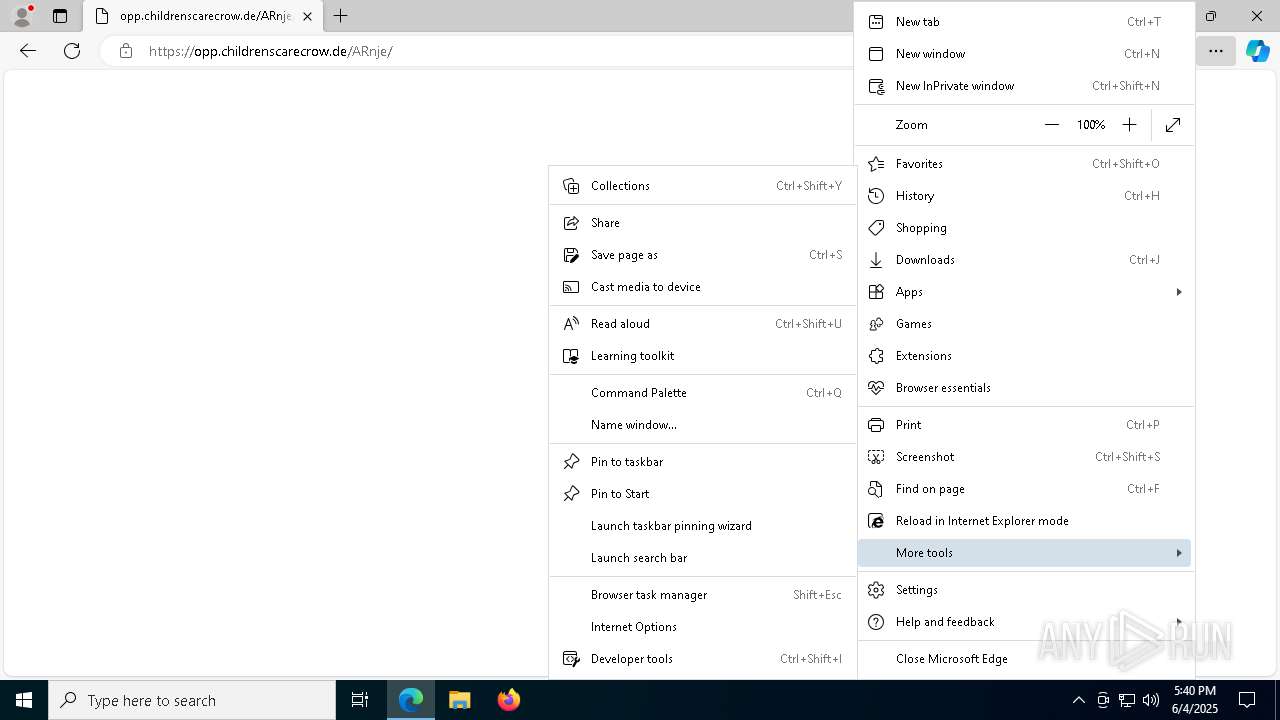Viewport: 1280px width, 720px height.
Task: Click the Games icon in menu
Action: 876,324
